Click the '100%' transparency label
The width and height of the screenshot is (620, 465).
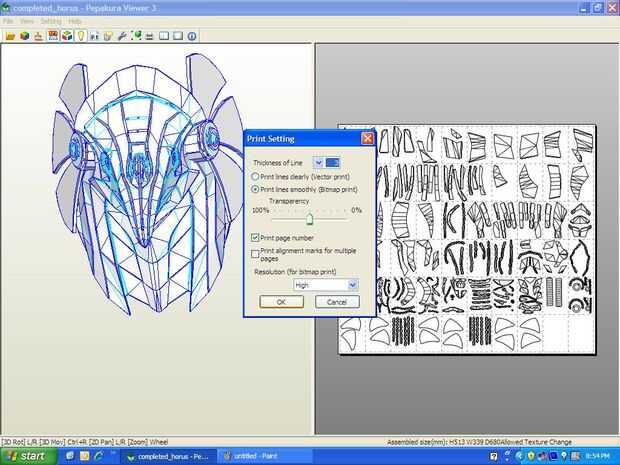(260, 210)
